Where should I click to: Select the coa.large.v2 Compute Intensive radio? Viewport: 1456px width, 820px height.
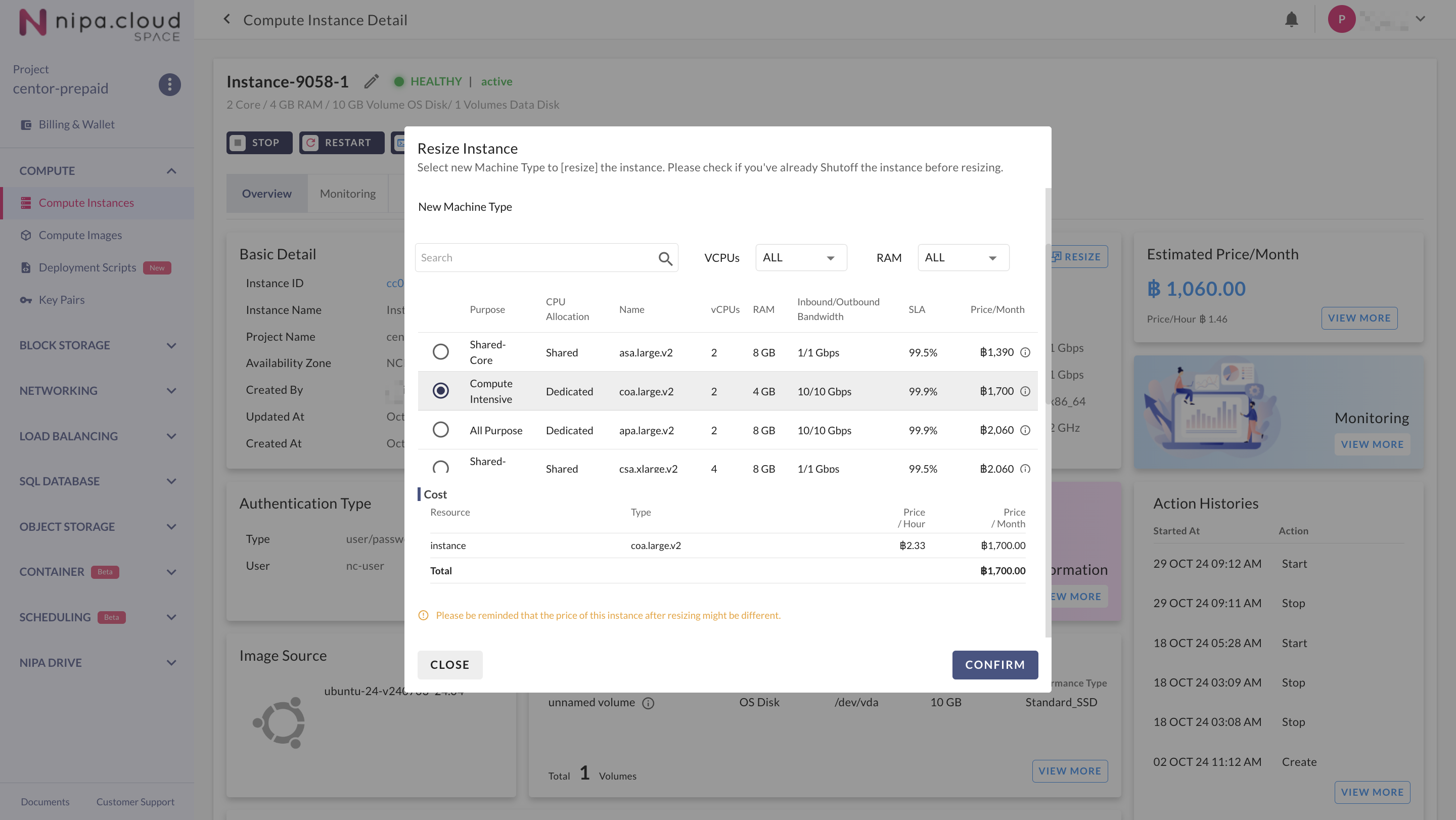click(440, 390)
